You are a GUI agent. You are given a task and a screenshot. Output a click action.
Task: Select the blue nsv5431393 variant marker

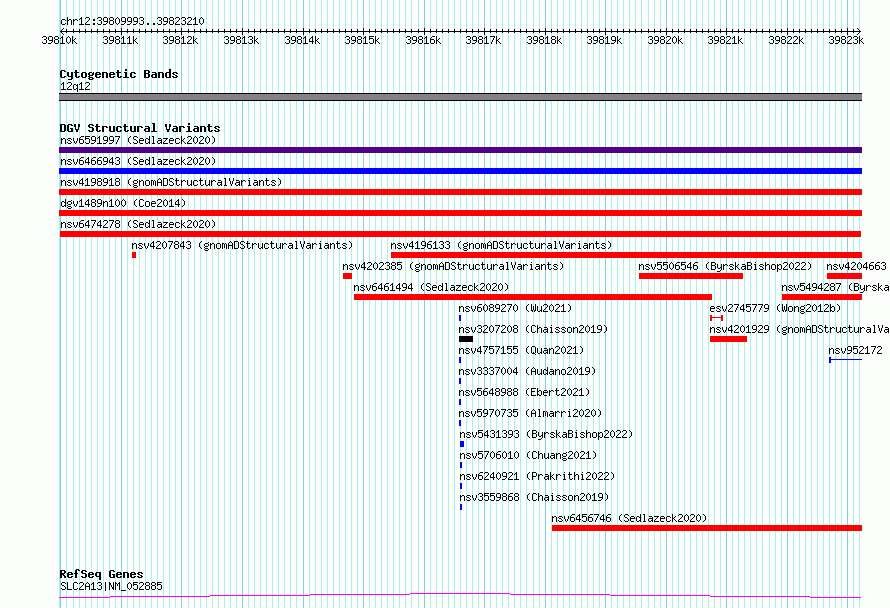tap(462, 444)
